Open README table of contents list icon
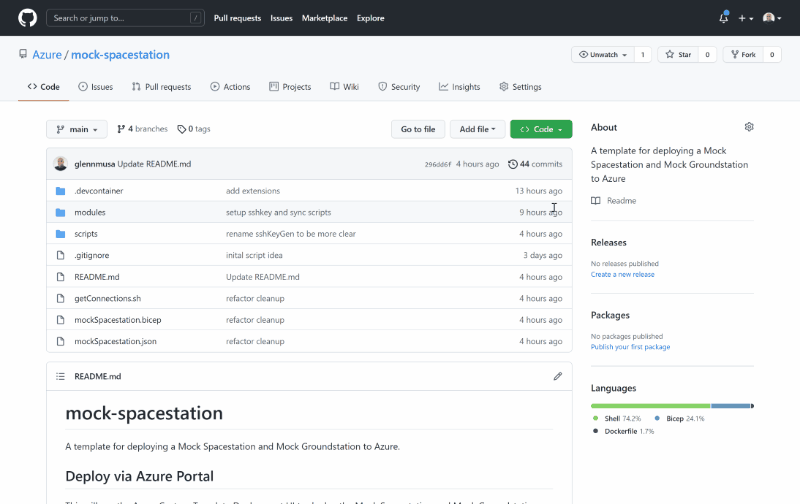The width and height of the screenshot is (800, 504). point(60,376)
